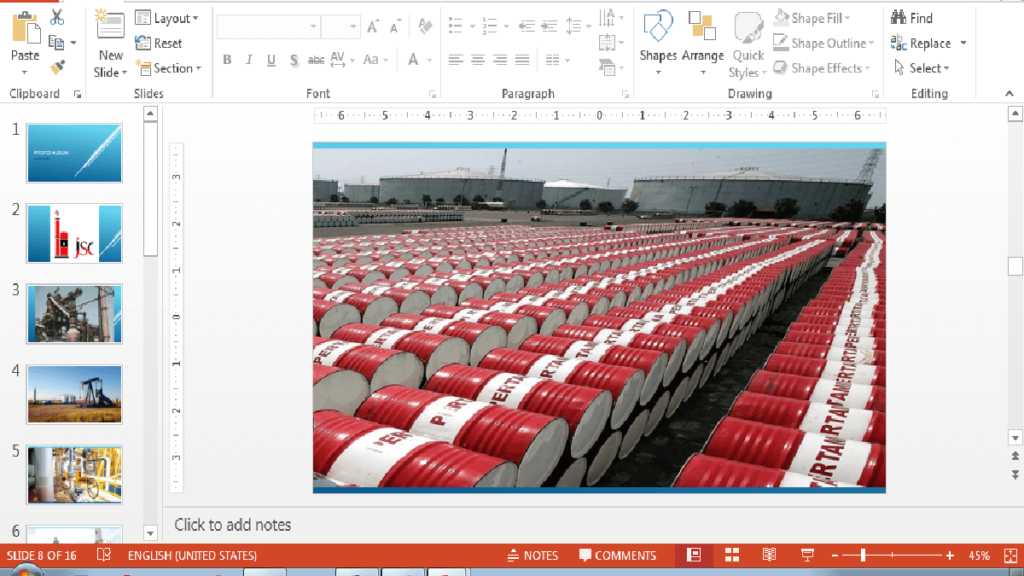The width and height of the screenshot is (1024, 576).
Task: Click the Cut scissors icon
Action: (x=57, y=18)
